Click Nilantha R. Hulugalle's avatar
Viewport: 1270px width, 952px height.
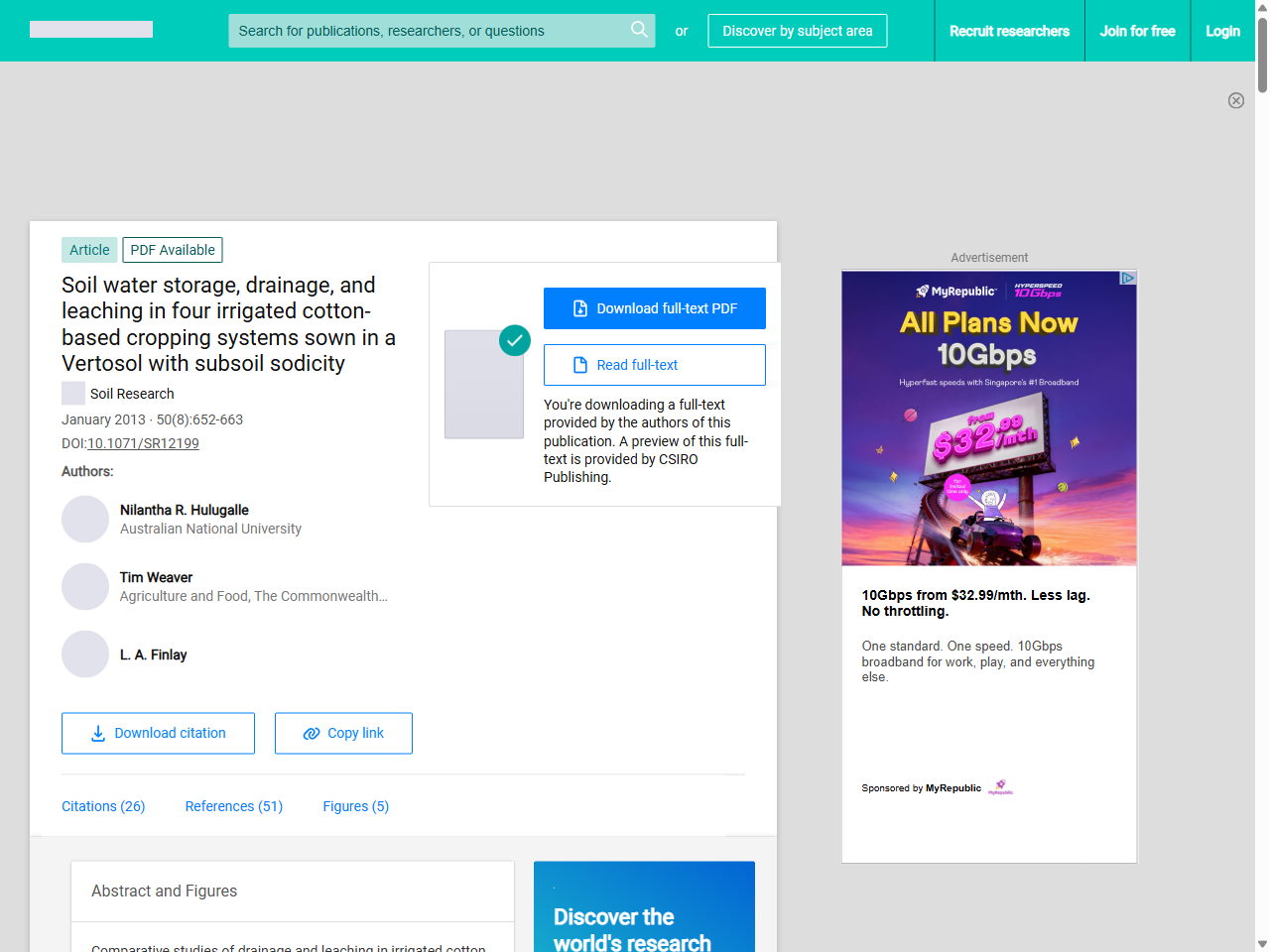tap(85, 520)
